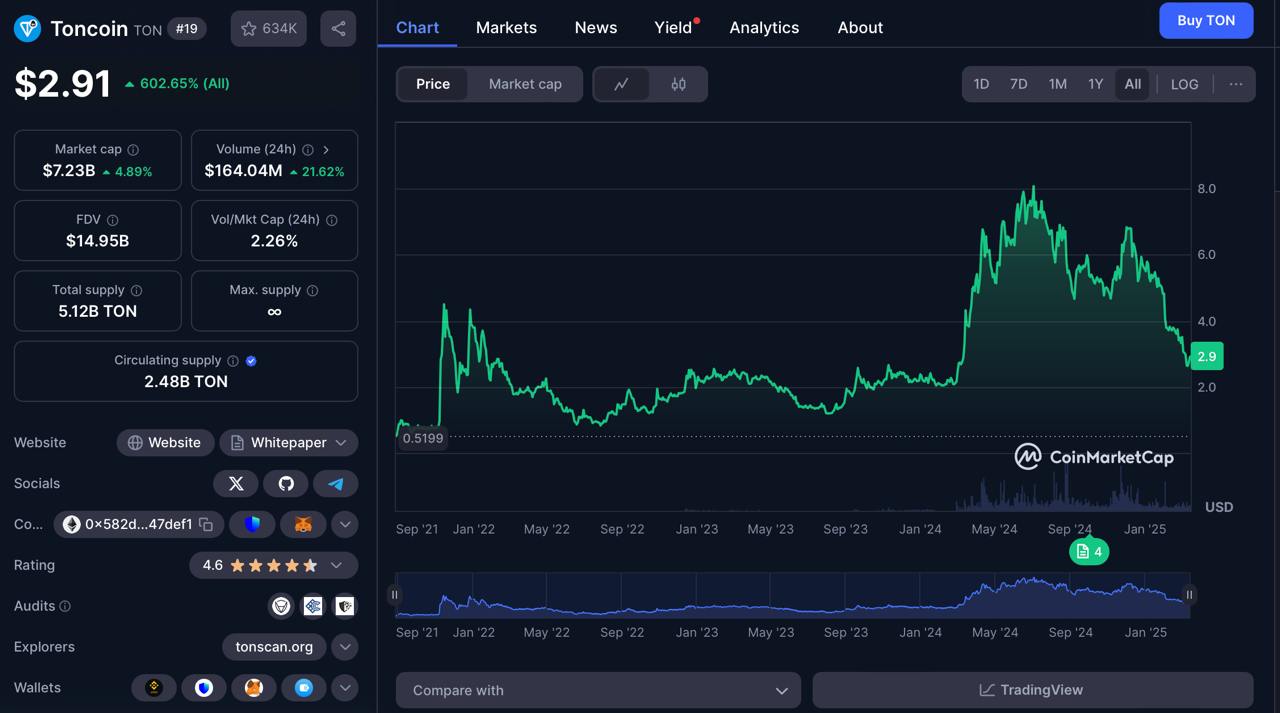Open the third audit provider shield icon
The width and height of the screenshot is (1280, 713).
click(345, 606)
